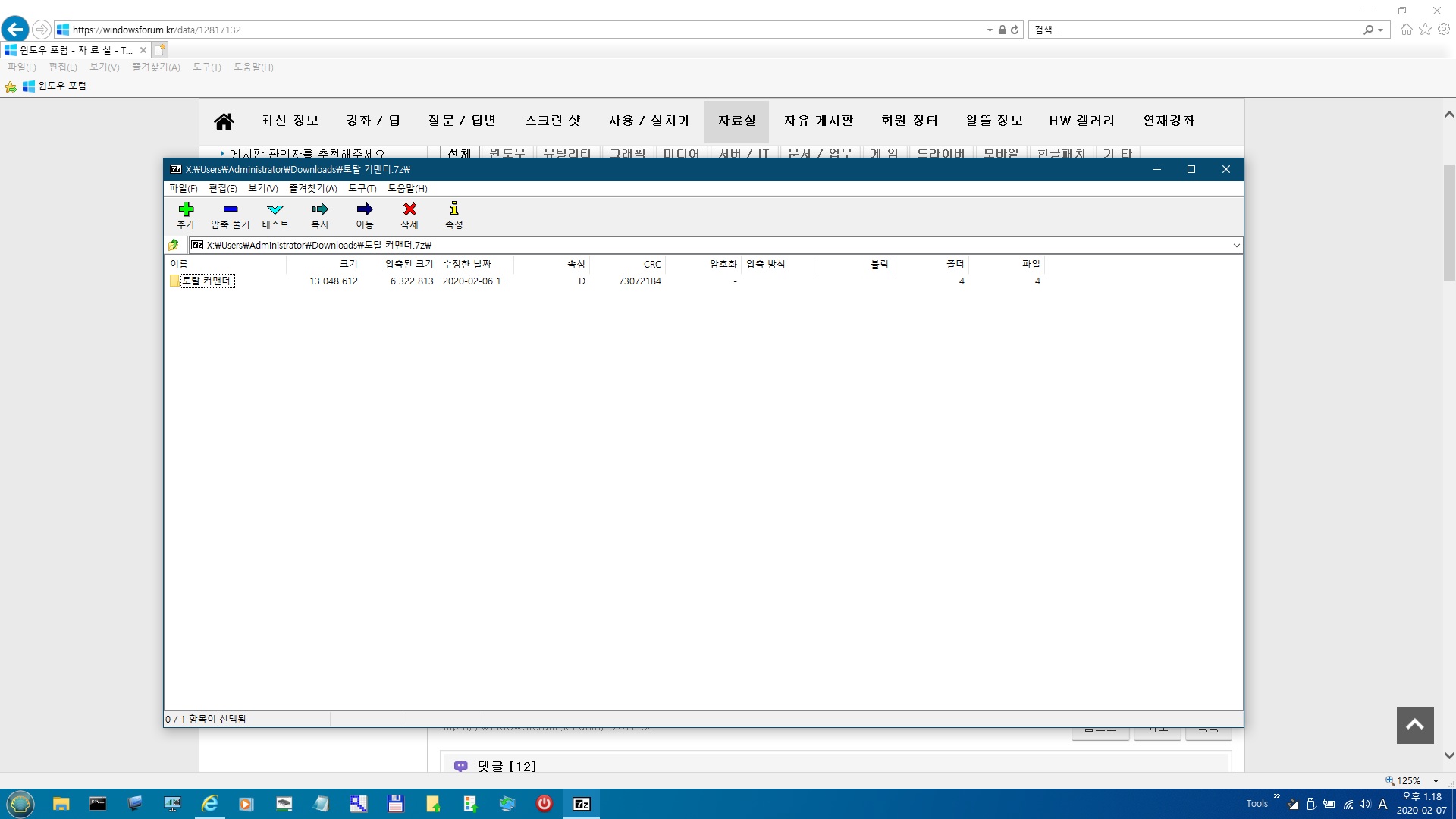Image resolution: width=1456 pixels, height=819 pixels.
Task: Go up one folder level in 7-Zip
Action: 174,245
